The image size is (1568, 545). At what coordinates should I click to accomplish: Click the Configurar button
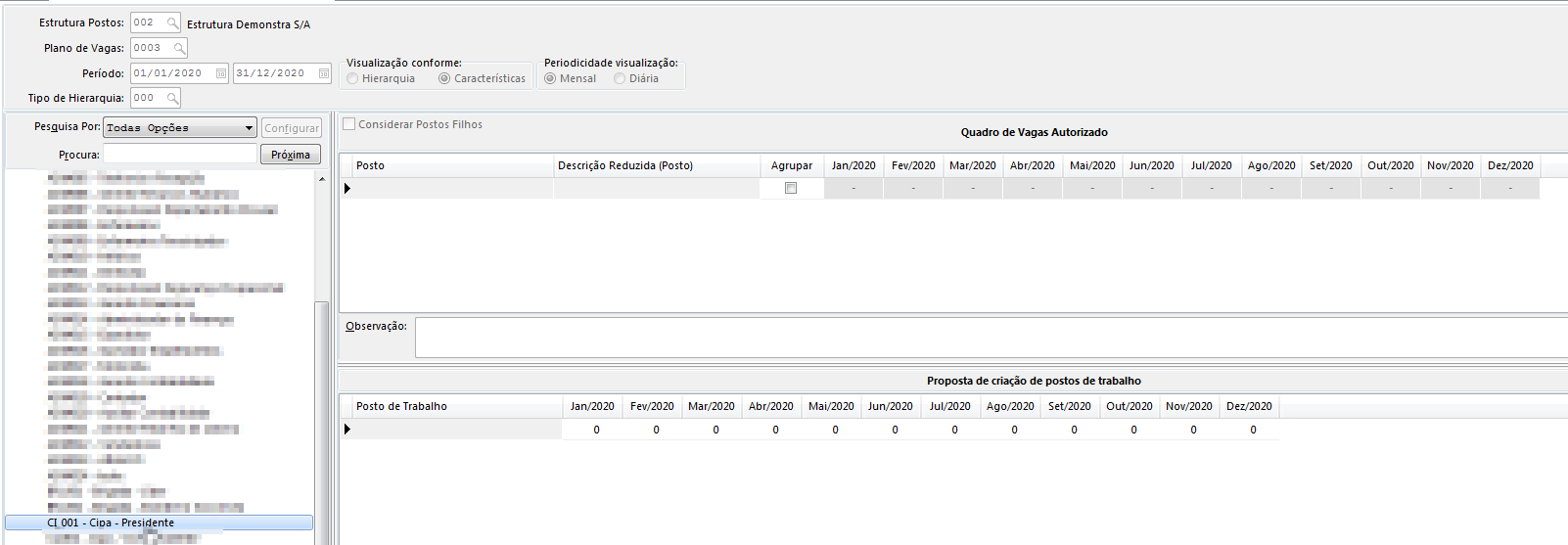coord(291,128)
